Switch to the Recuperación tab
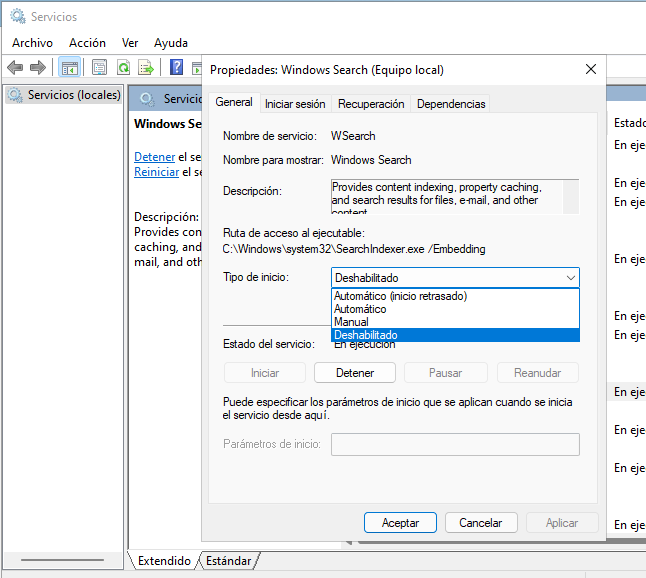This screenshot has width=646, height=578. pos(371,104)
